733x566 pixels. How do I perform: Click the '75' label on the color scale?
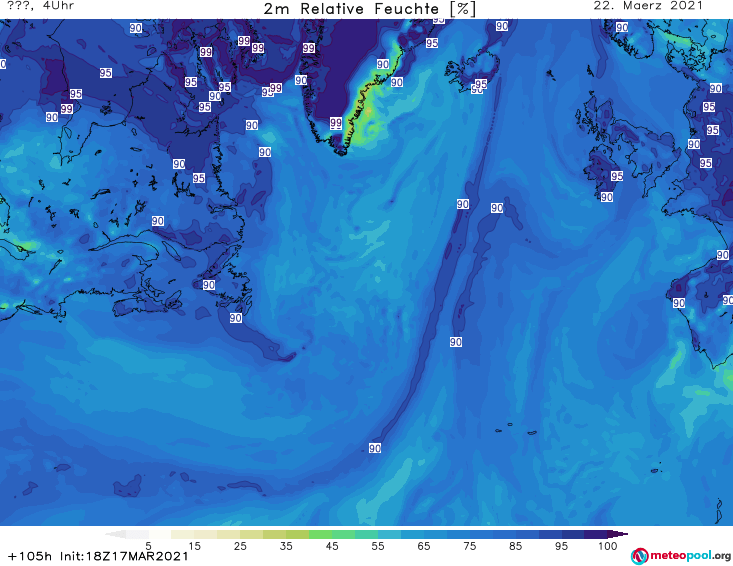(x=470, y=546)
